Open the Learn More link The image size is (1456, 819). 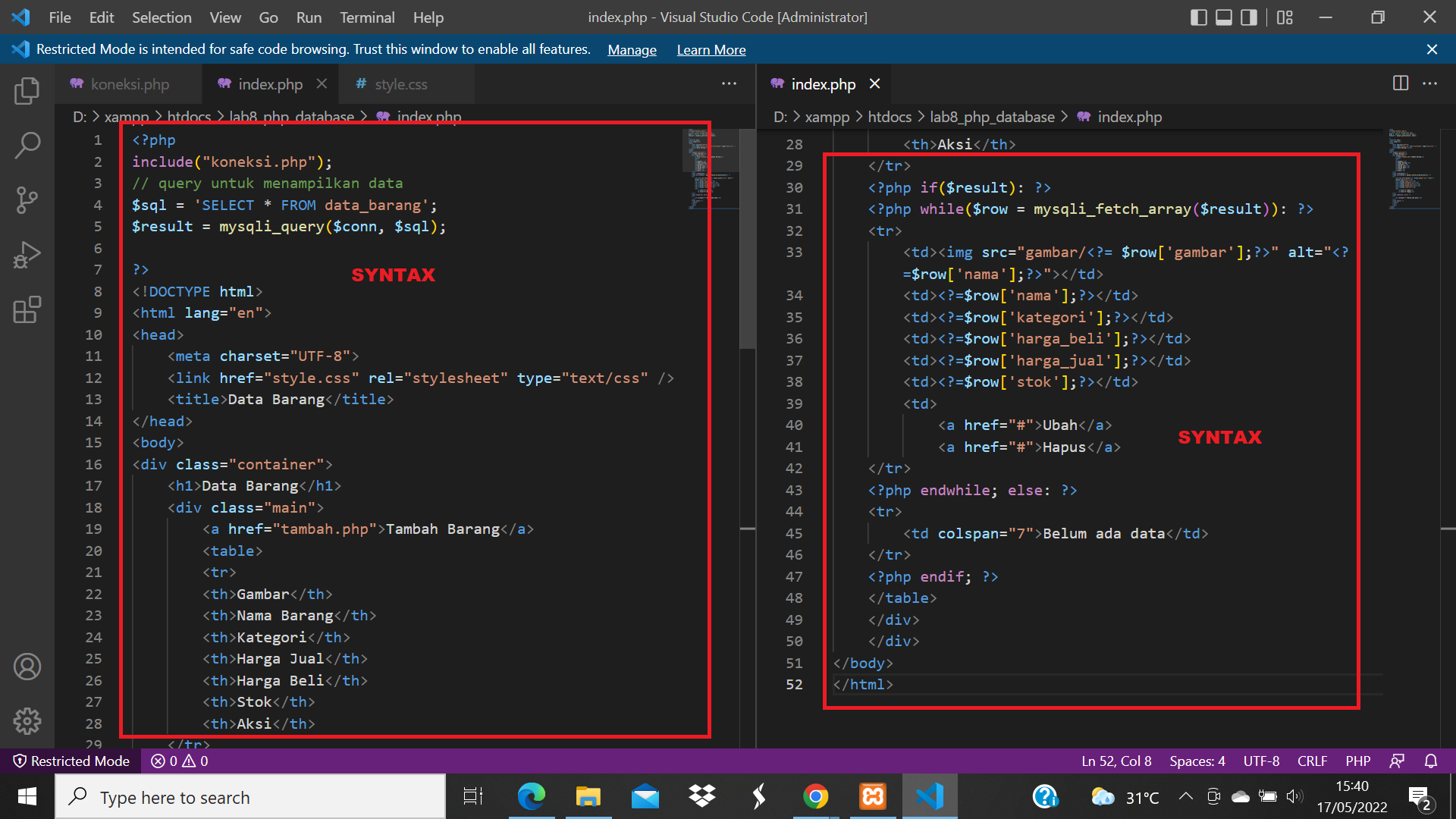pyautogui.click(x=711, y=49)
